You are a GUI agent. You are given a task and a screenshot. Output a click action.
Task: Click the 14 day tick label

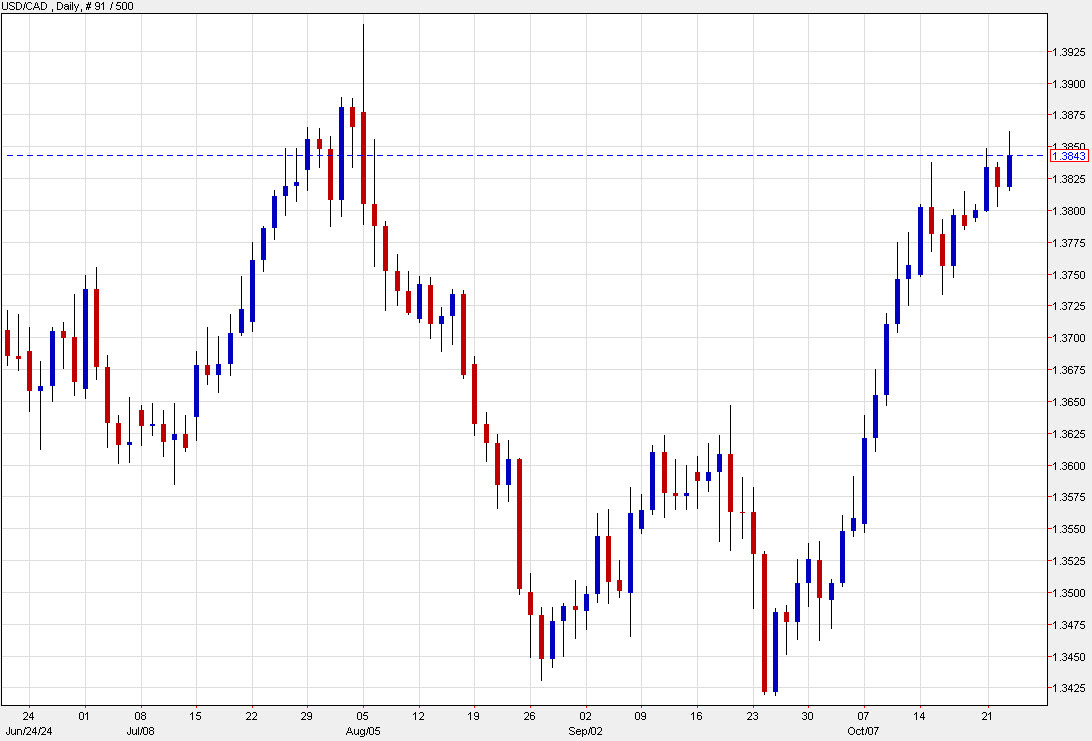(920, 716)
